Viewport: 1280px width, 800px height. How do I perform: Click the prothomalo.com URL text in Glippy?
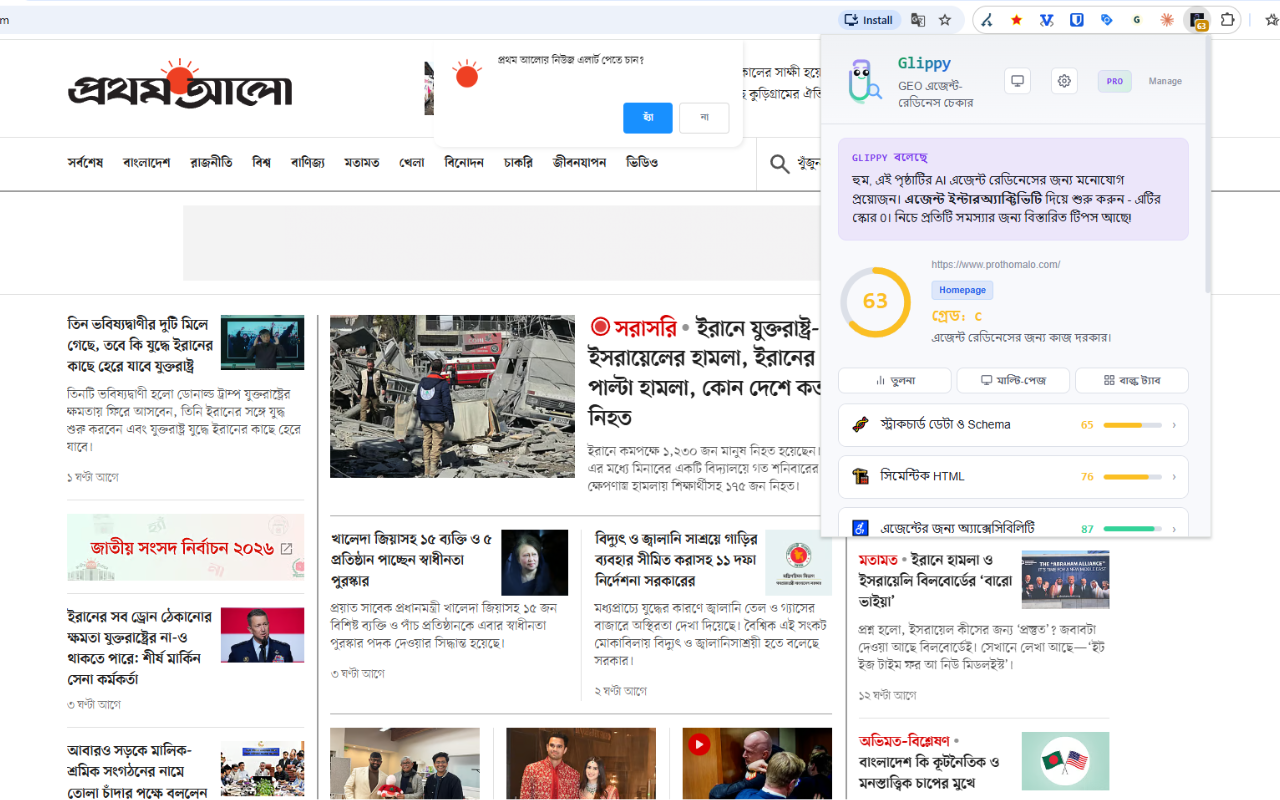pyautogui.click(x=995, y=265)
